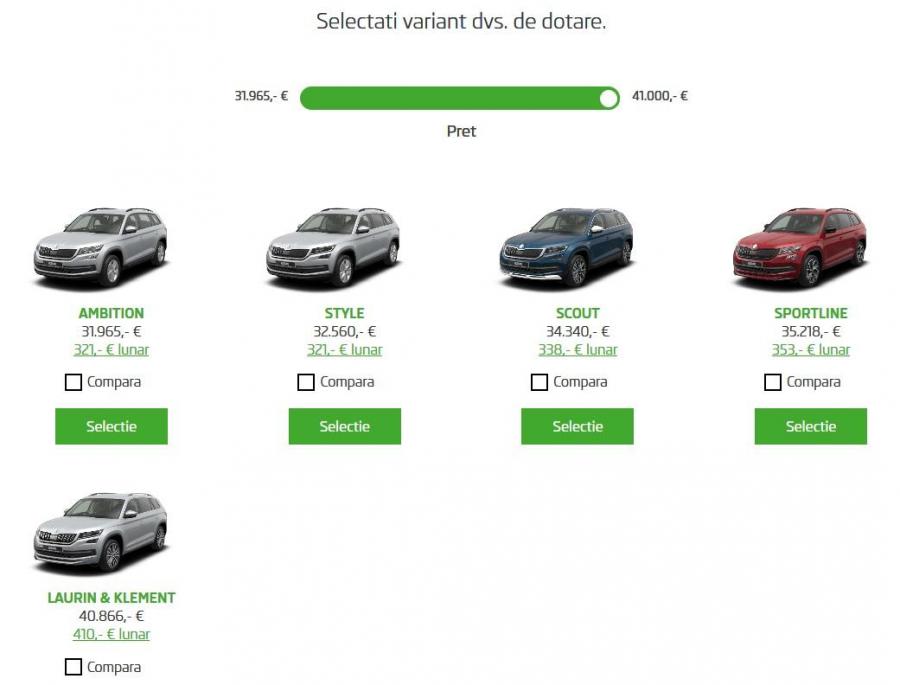Select the Scout trim with its Selectie button
The image size is (900, 685).
coord(577,426)
